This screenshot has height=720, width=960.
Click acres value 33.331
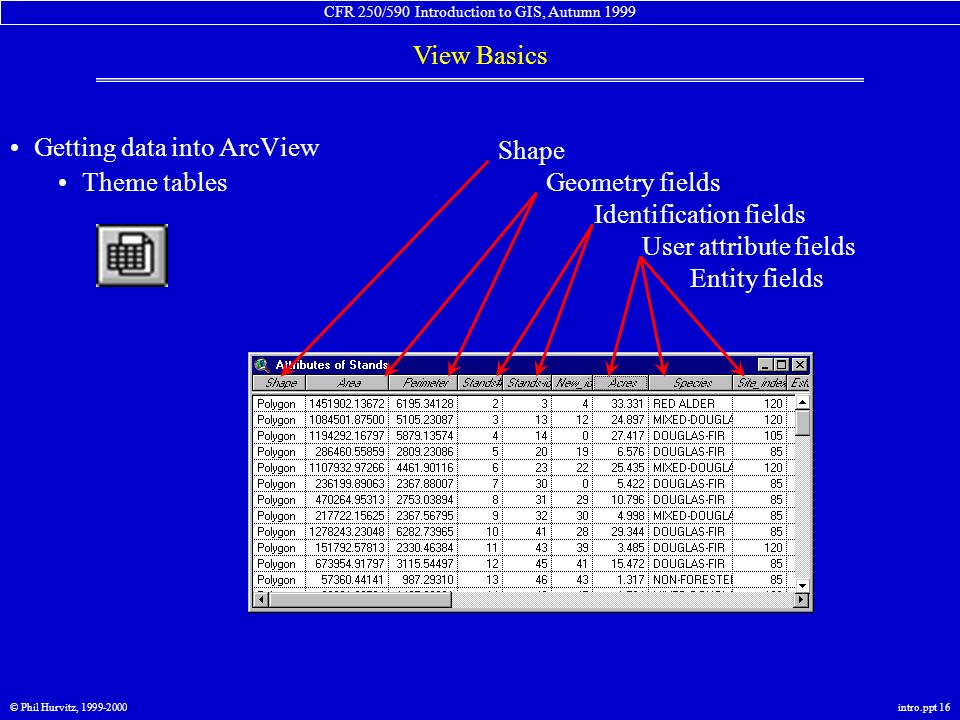[x=628, y=404]
